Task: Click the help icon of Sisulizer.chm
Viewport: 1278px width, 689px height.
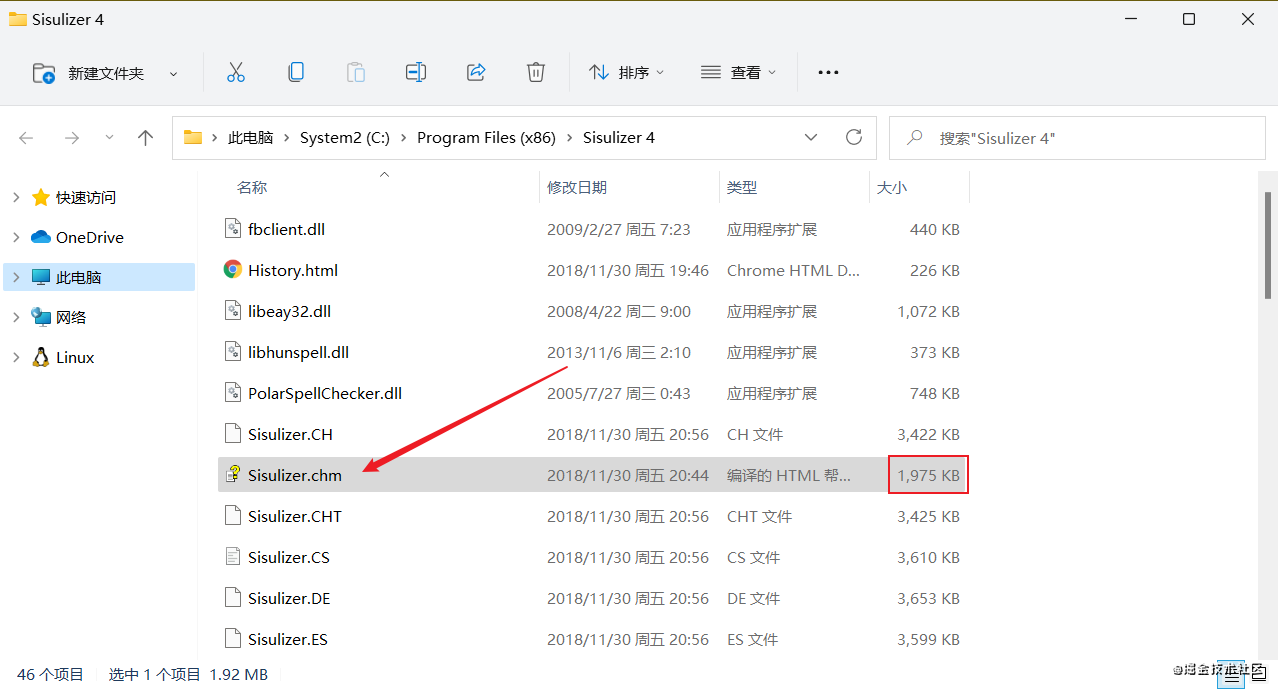Action: click(x=232, y=475)
